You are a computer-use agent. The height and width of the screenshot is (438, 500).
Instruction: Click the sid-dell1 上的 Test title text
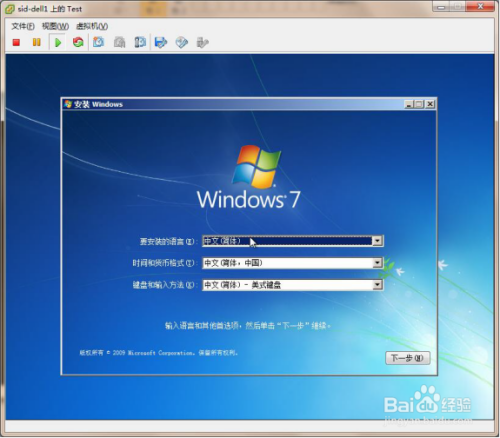tap(50, 9)
